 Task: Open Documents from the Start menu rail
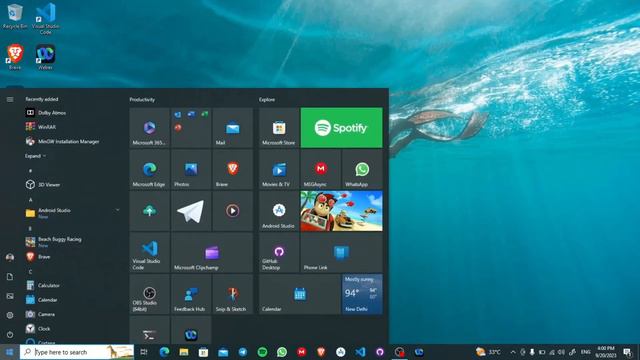[x=10, y=277]
